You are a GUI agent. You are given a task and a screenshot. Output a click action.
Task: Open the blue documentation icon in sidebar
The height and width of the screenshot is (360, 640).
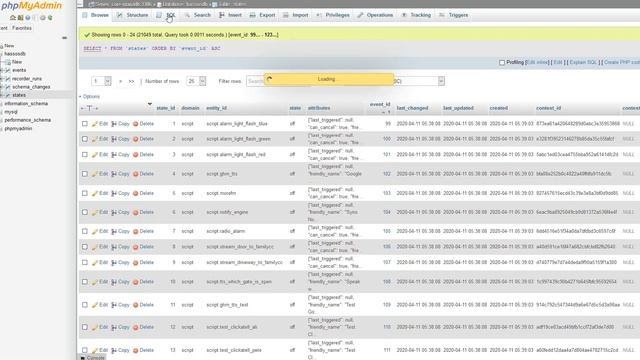pyautogui.click(x=28, y=18)
